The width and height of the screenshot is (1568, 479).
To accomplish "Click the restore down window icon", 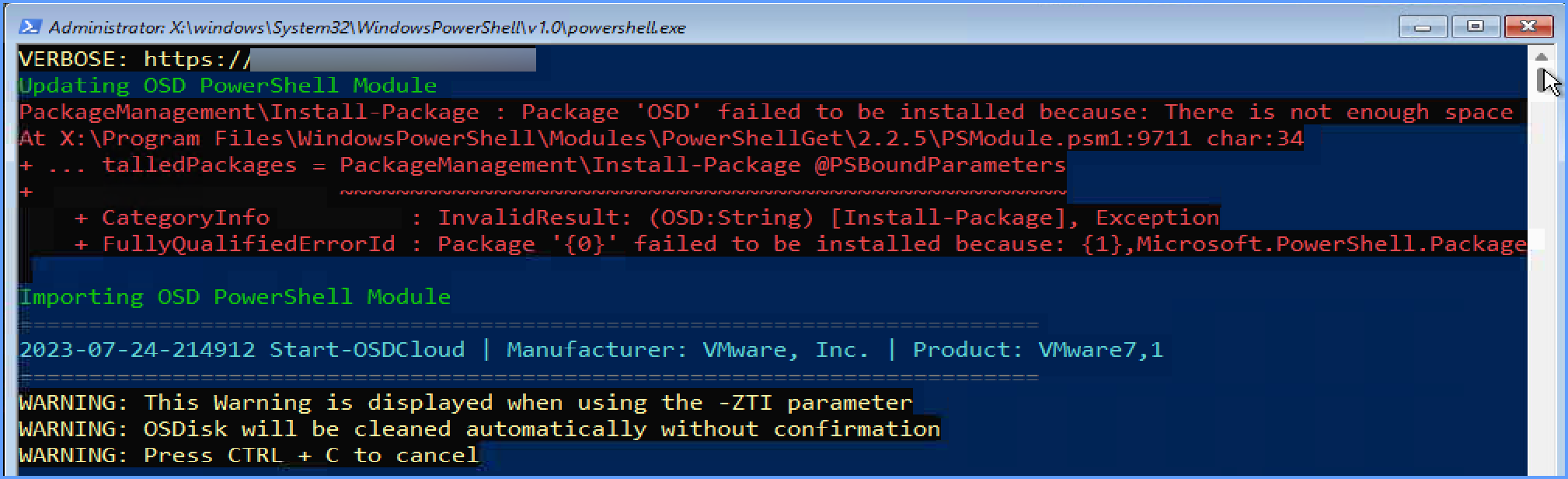I will 1475,26.
